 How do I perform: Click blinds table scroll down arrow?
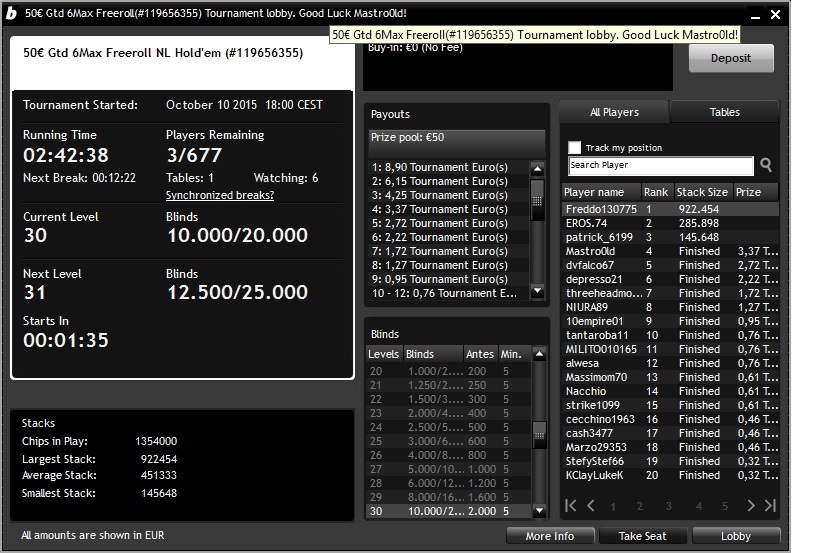tap(540, 511)
